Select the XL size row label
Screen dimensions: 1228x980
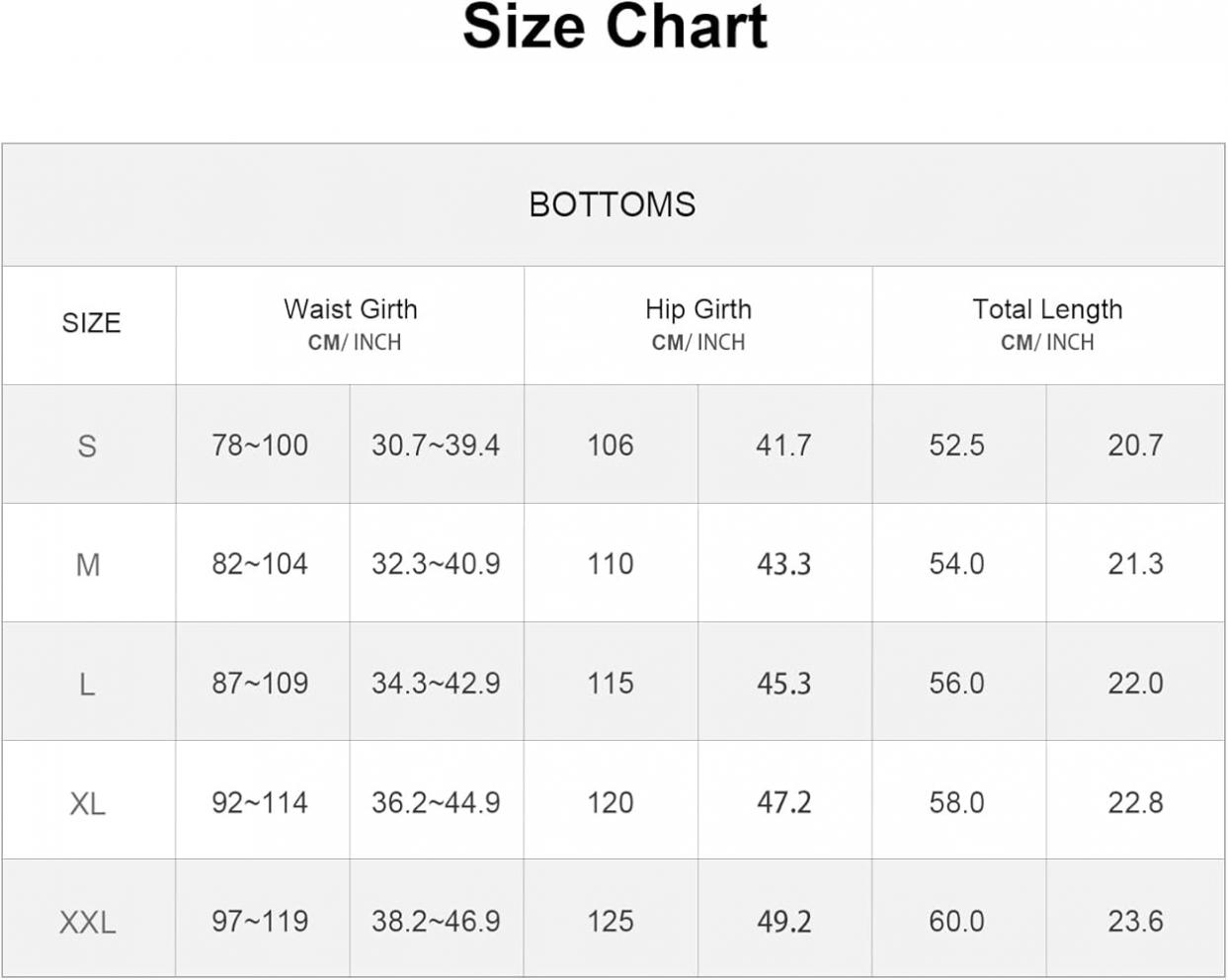(x=89, y=802)
